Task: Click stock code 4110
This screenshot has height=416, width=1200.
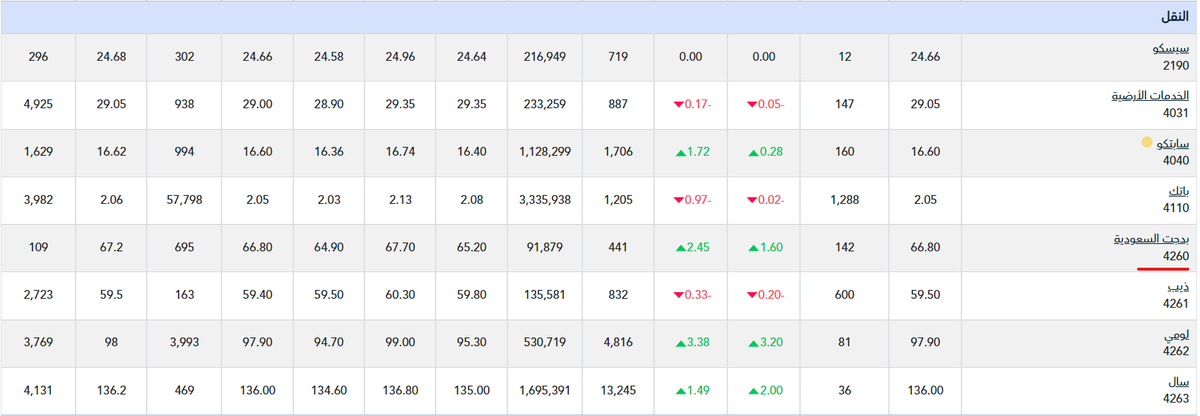Action: [1176, 208]
